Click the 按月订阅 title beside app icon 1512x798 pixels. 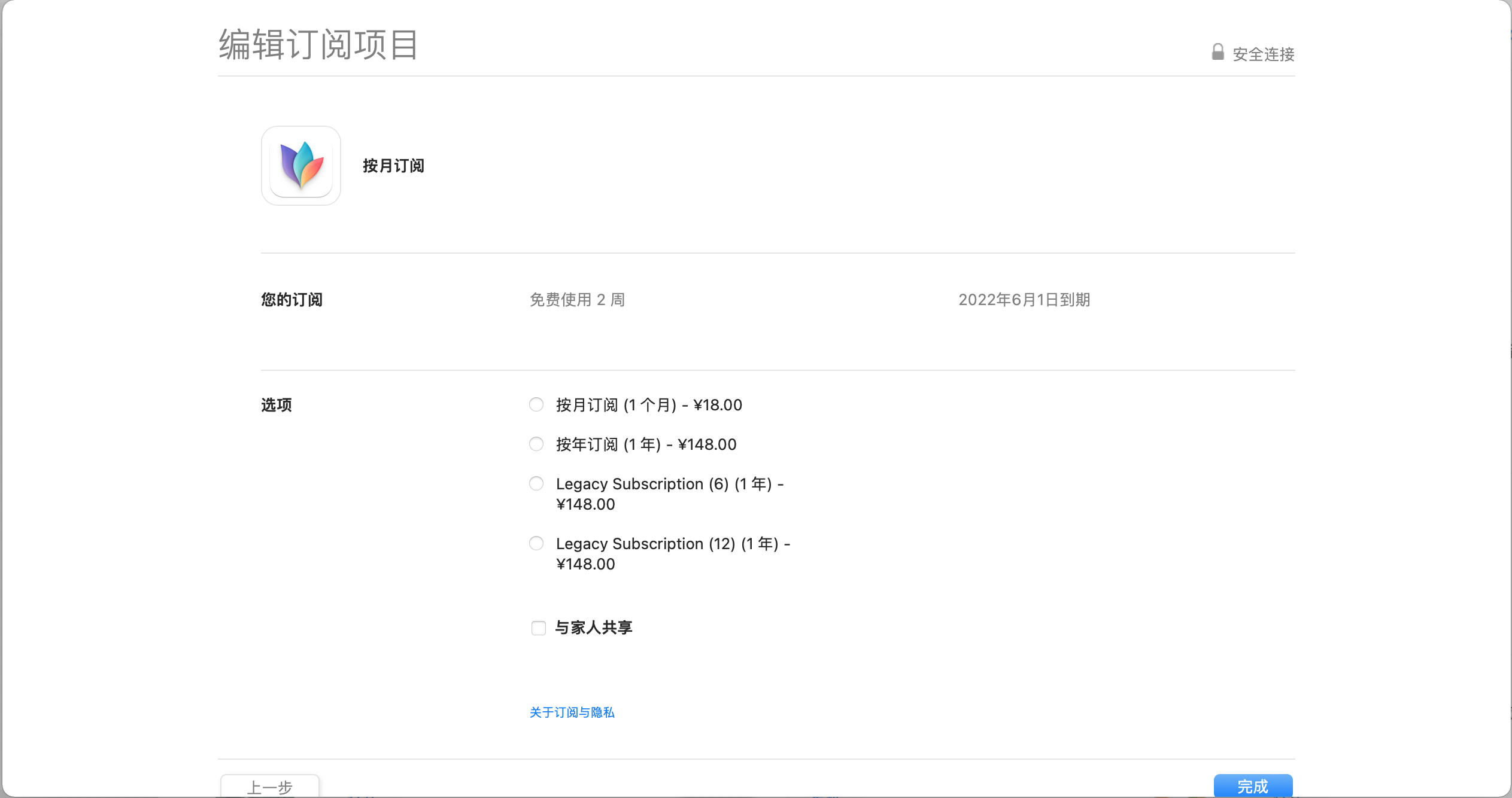click(x=393, y=166)
